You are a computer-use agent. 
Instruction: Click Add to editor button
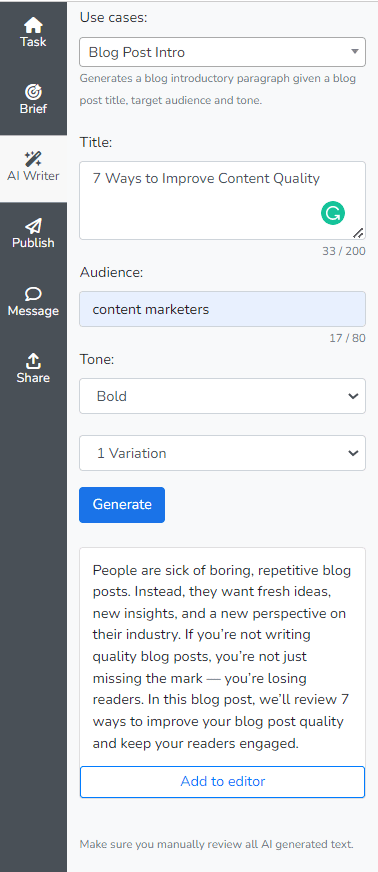(222, 781)
